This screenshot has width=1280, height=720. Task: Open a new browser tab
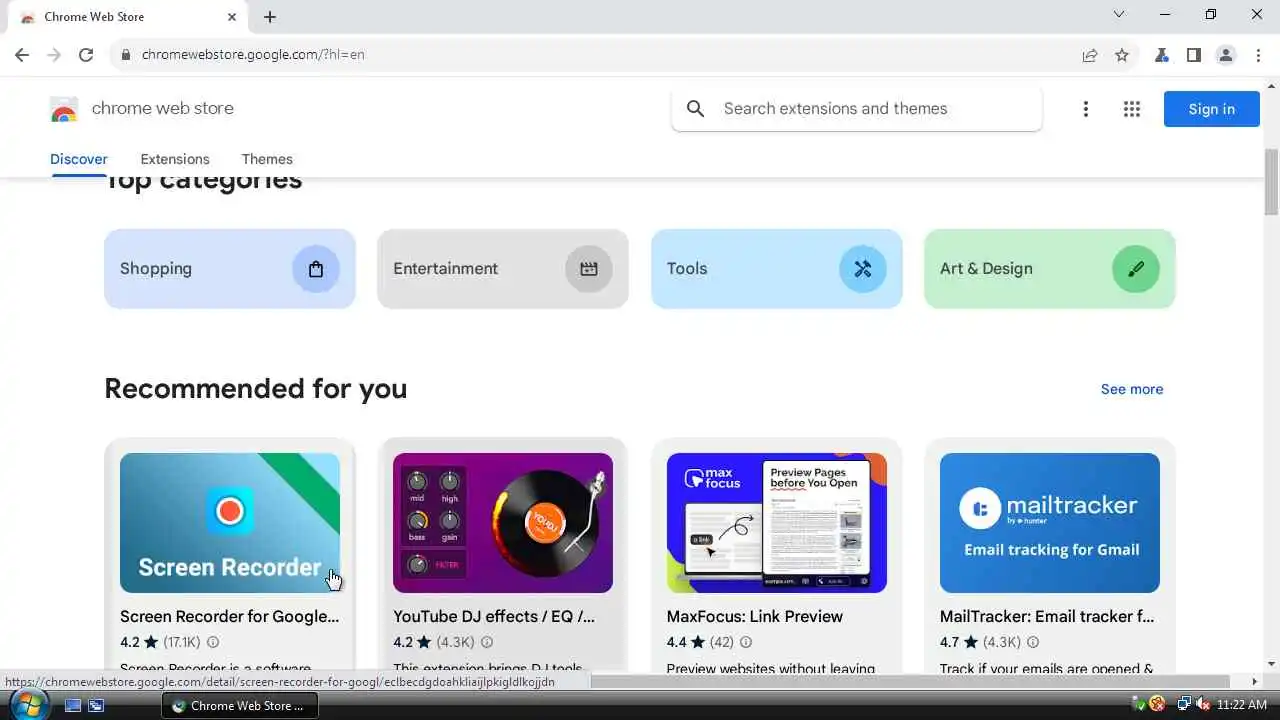(270, 17)
